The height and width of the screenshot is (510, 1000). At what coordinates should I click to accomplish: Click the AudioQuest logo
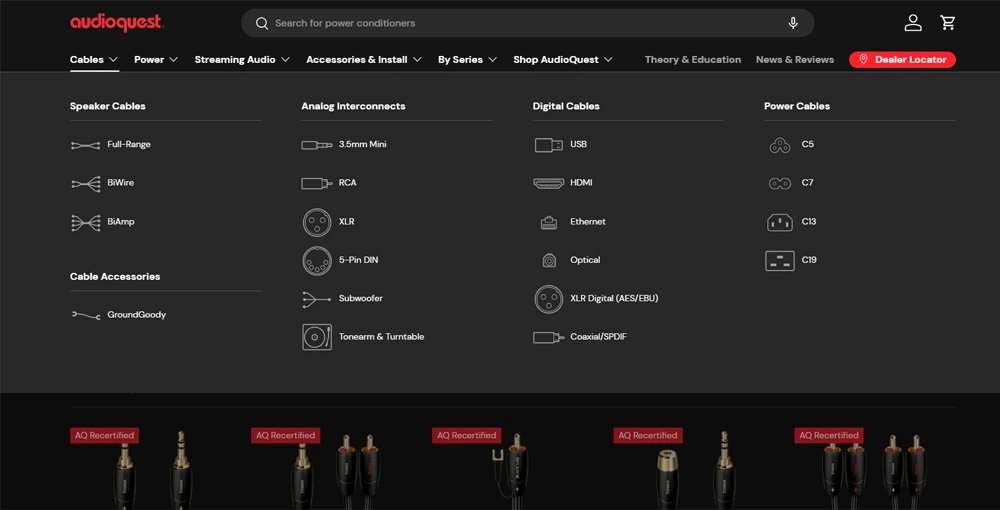coord(117,23)
